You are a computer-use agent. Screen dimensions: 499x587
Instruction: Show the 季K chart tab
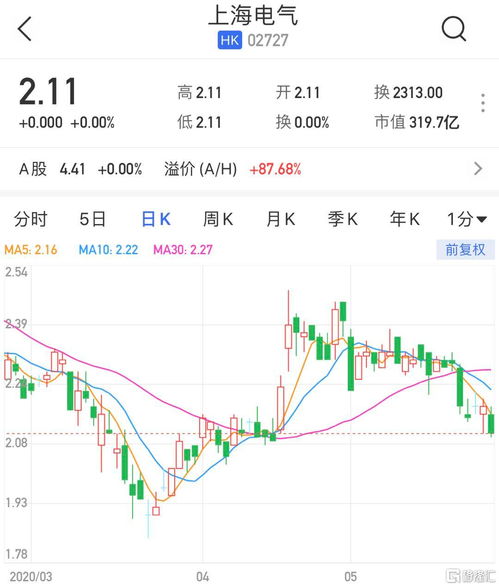click(x=343, y=219)
